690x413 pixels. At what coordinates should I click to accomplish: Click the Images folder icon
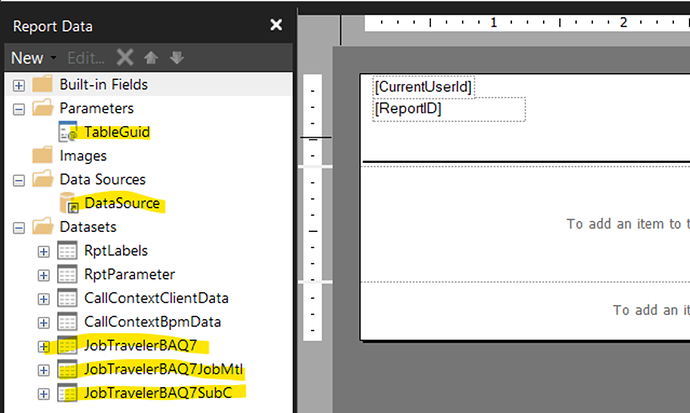pyautogui.click(x=42, y=155)
